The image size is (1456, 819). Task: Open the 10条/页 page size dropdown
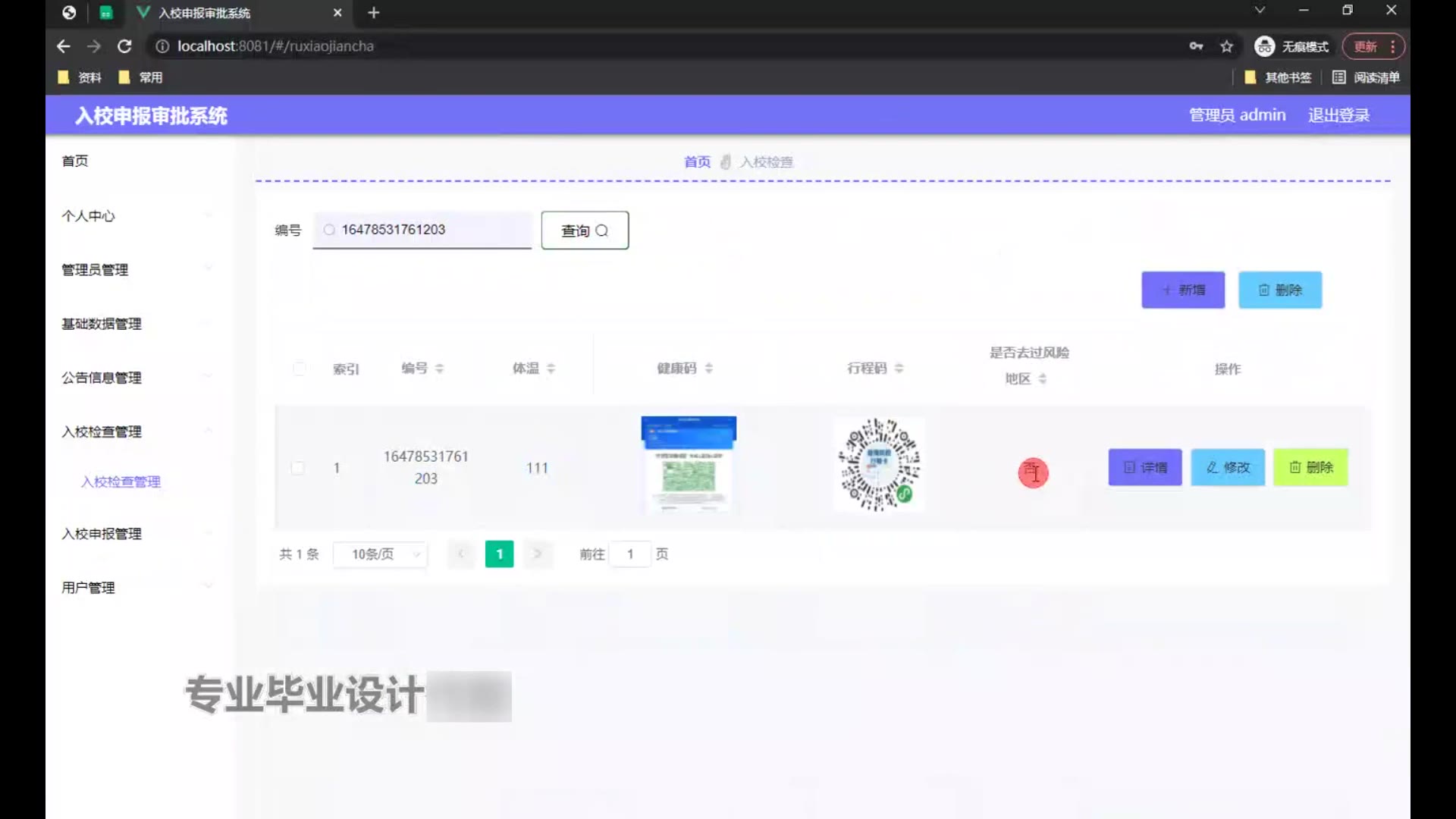[x=381, y=554]
